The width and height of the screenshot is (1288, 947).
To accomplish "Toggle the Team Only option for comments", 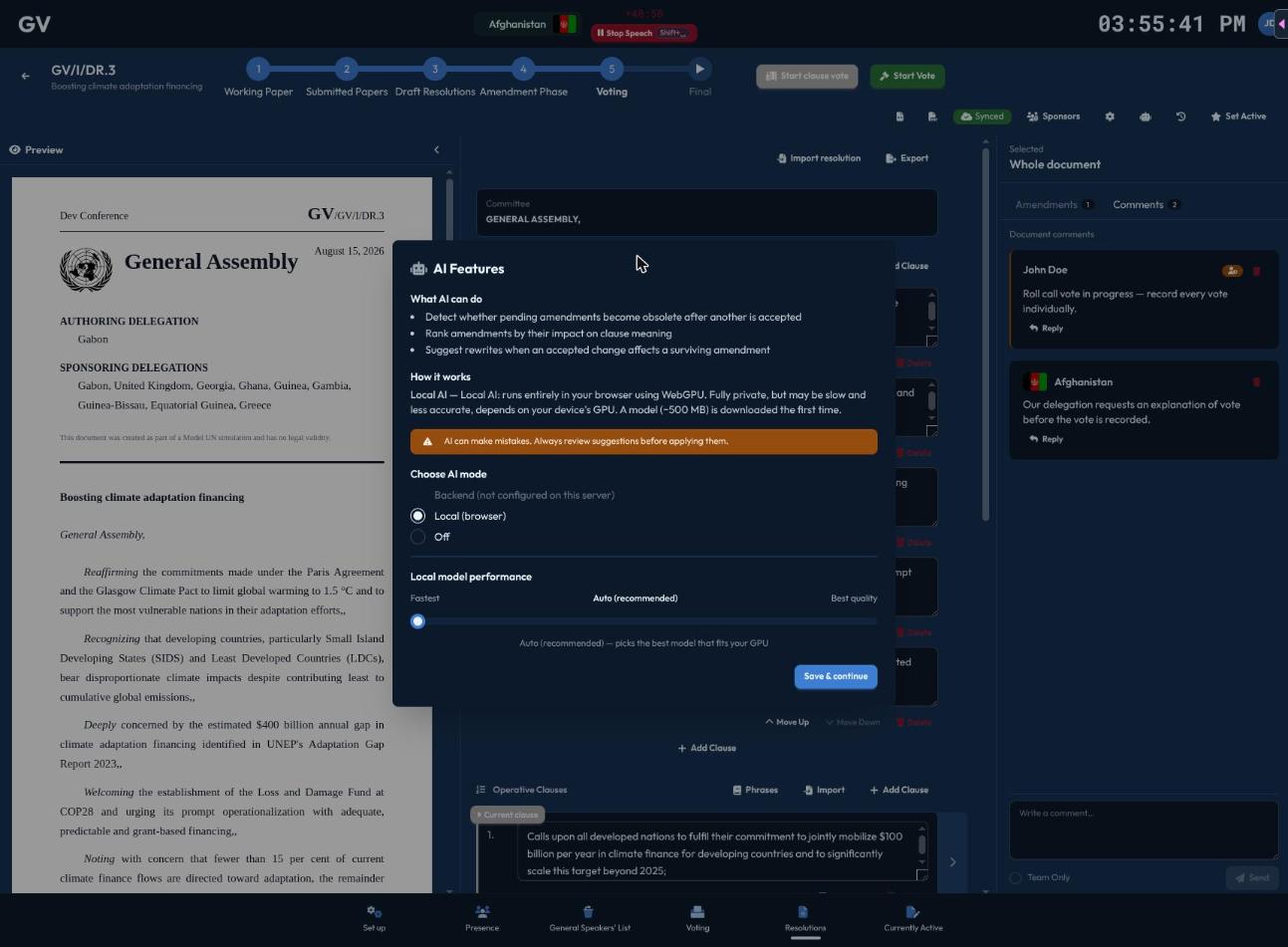I will [1015, 877].
